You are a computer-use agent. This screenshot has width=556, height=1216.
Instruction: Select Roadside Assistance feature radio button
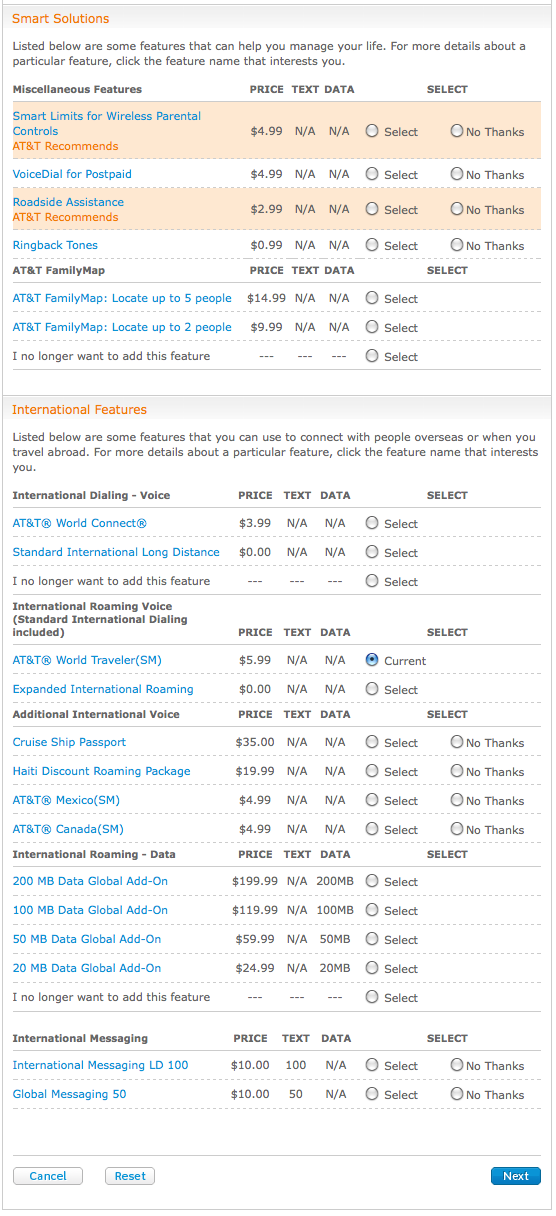point(372,209)
